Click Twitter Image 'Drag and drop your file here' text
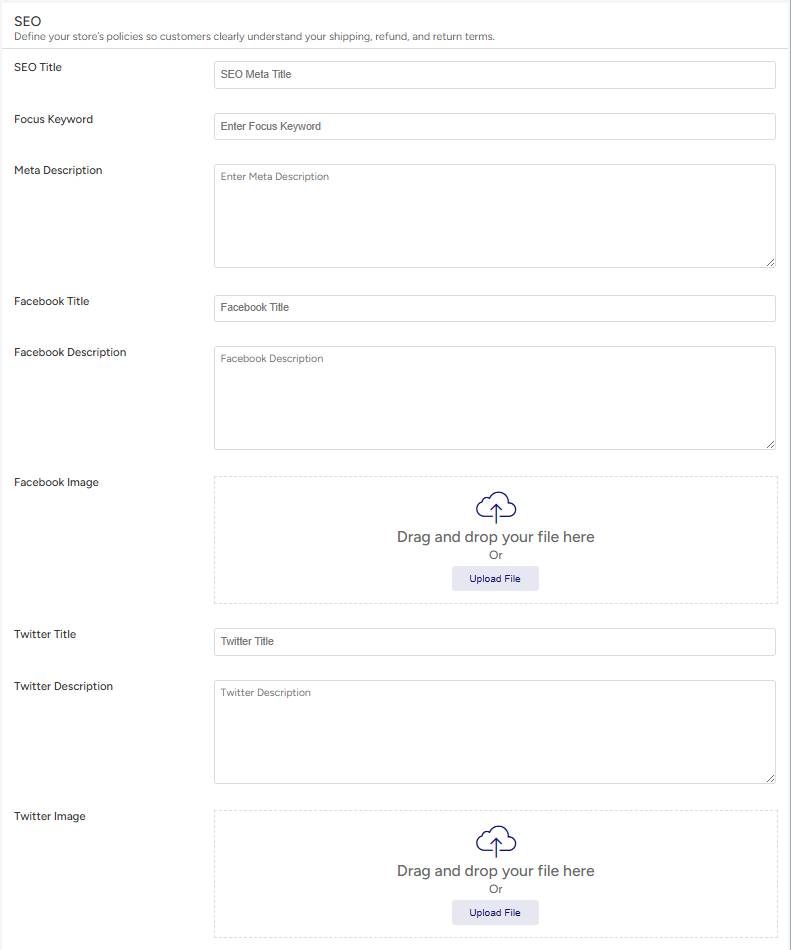This screenshot has width=791, height=950. (x=495, y=871)
